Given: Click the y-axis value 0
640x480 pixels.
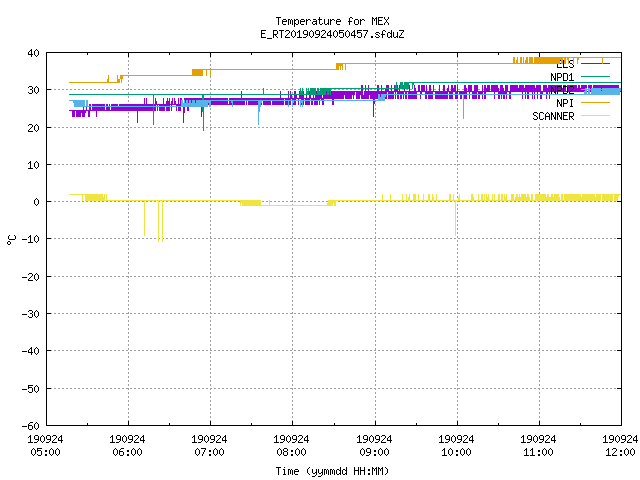Looking at the screenshot, I should [37, 202].
